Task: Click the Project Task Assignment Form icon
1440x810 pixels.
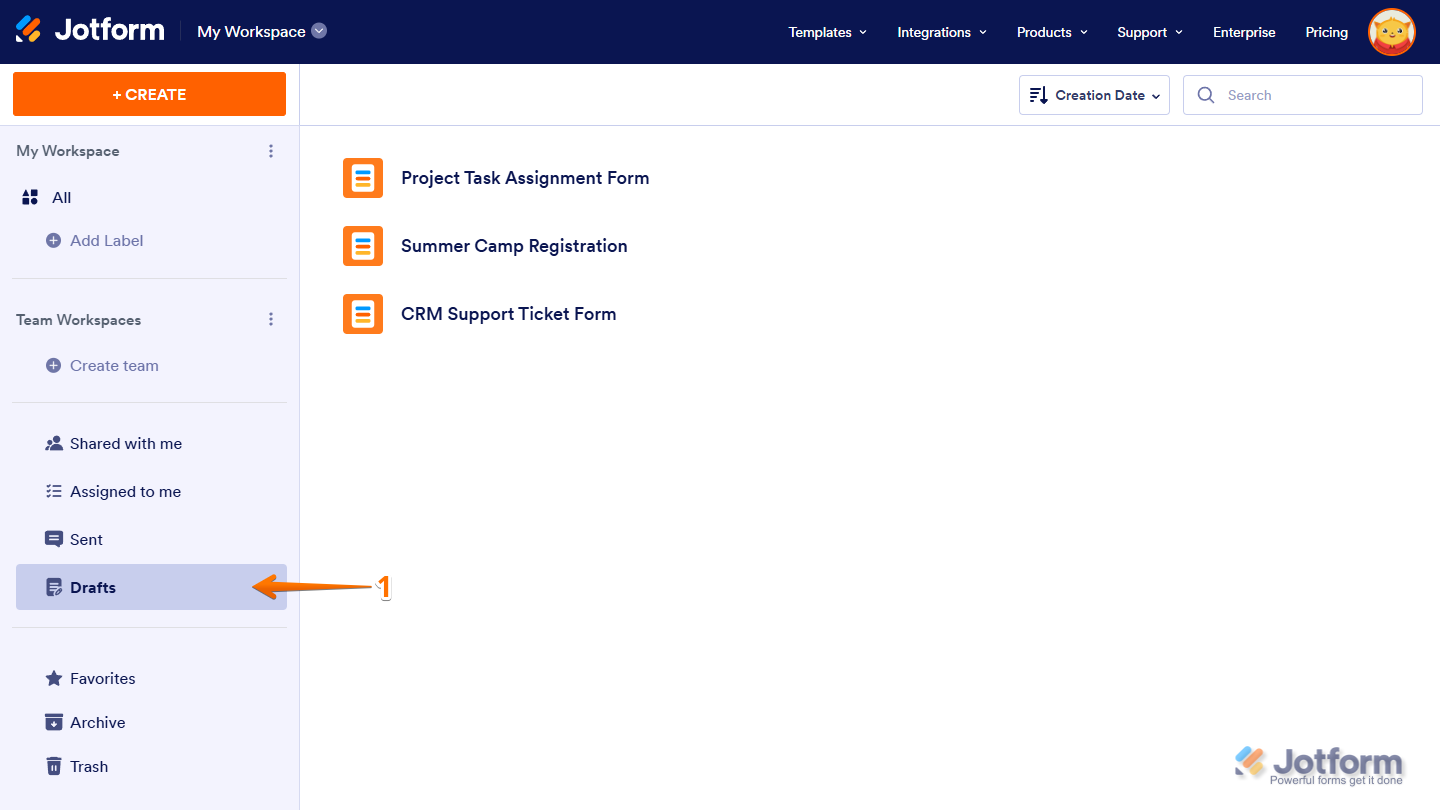Action: click(x=363, y=178)
